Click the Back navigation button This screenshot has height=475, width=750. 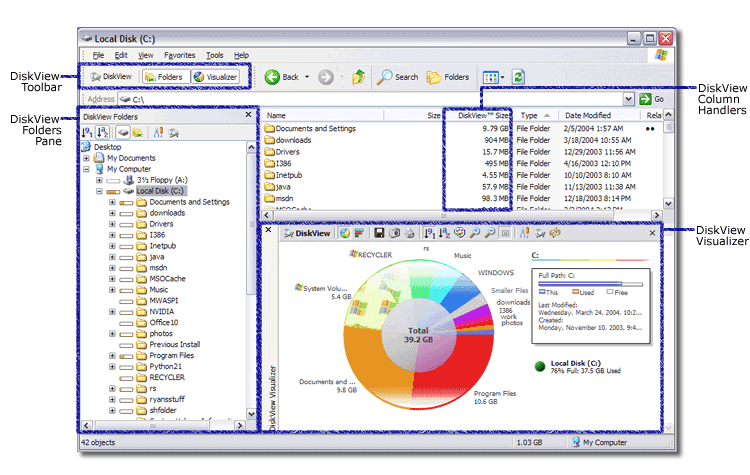[281, 76]
